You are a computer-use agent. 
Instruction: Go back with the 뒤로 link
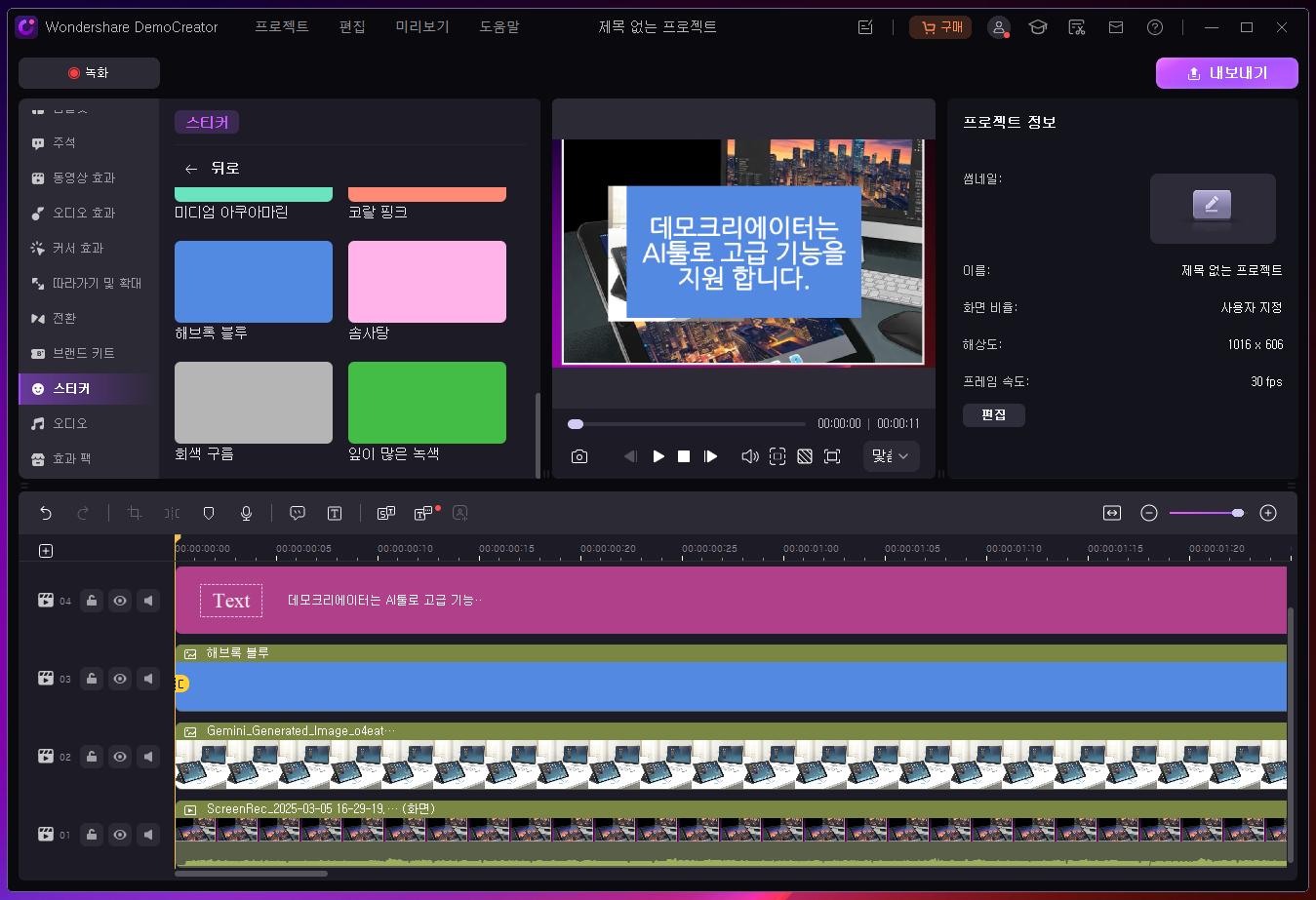click(x=213, y=169)
